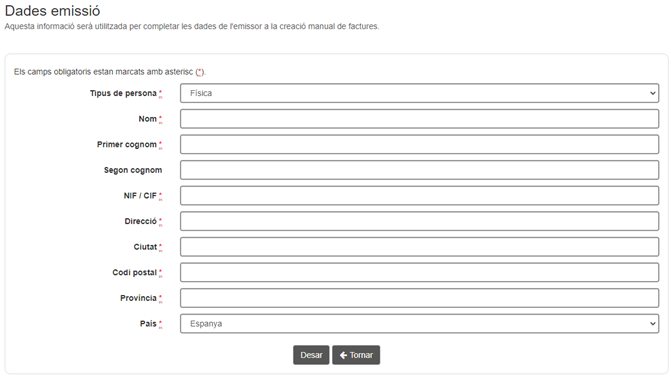671x380 pixels.
Task: Click the Desar button
Action: pyautogui.click(x=311, y=355)
